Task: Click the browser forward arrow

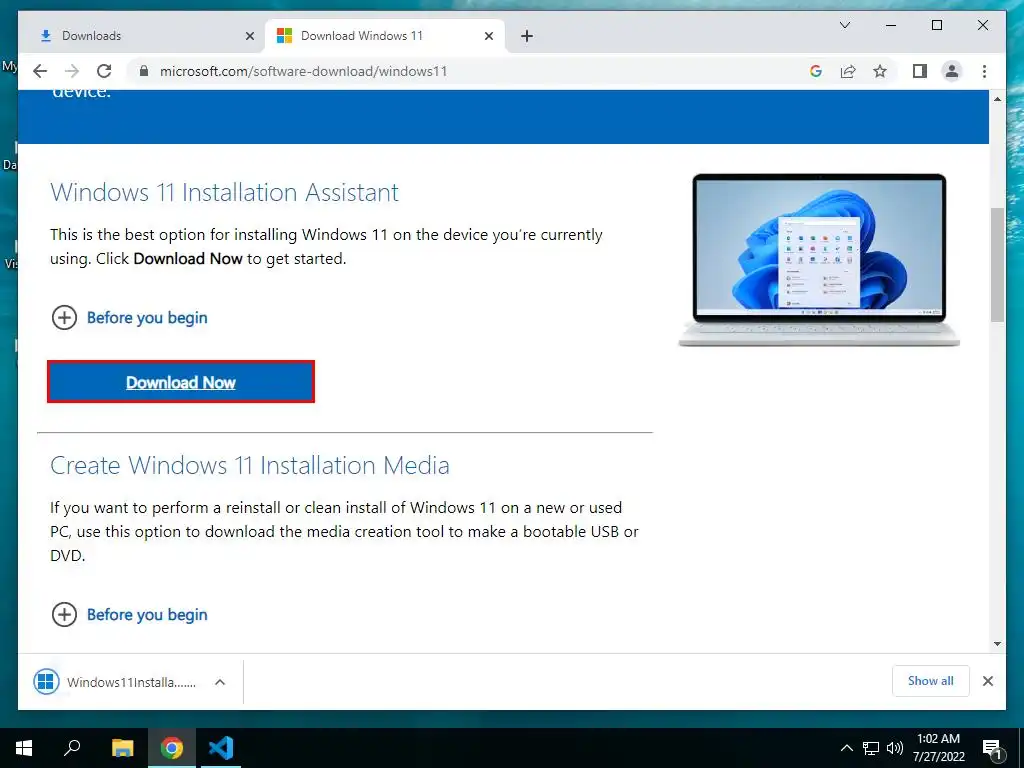Action: pos(72,71)
